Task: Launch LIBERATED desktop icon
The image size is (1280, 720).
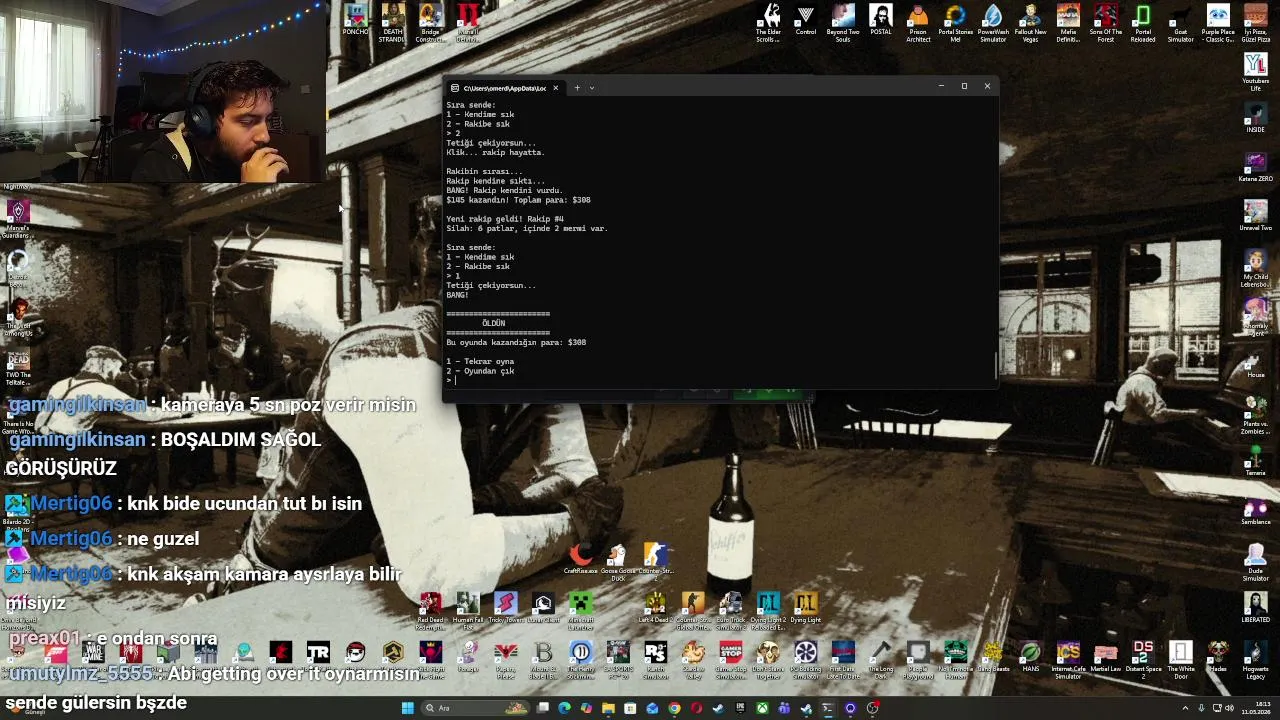Action: coord(1255,607)
